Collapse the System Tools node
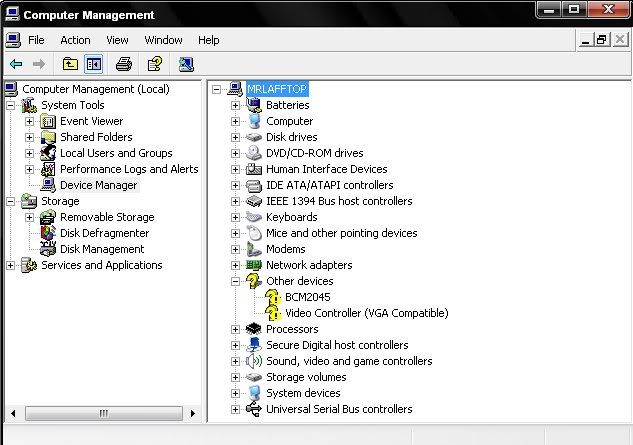 (x=10, y=105)
